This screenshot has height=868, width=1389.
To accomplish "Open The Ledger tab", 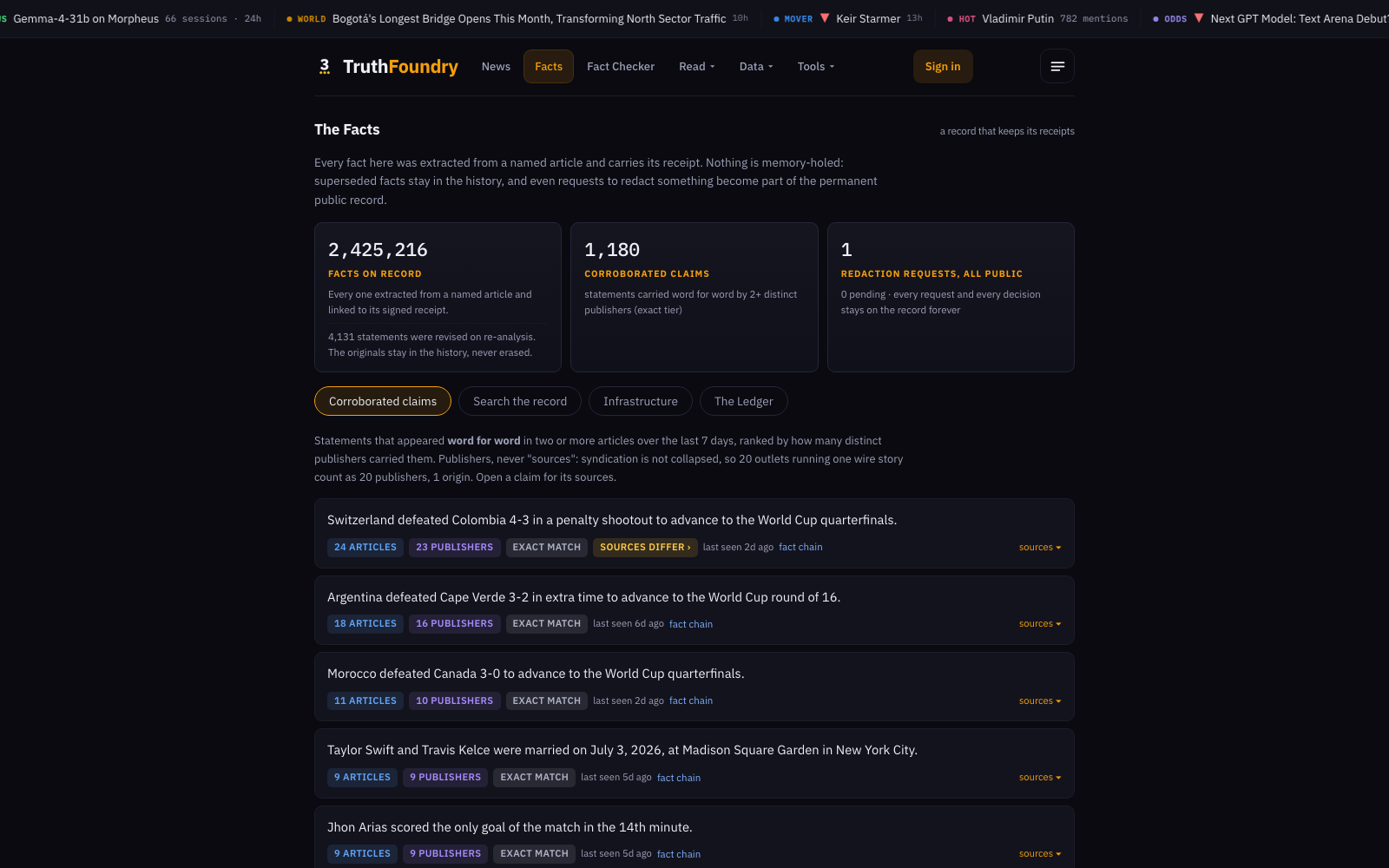I will [744, 401].
